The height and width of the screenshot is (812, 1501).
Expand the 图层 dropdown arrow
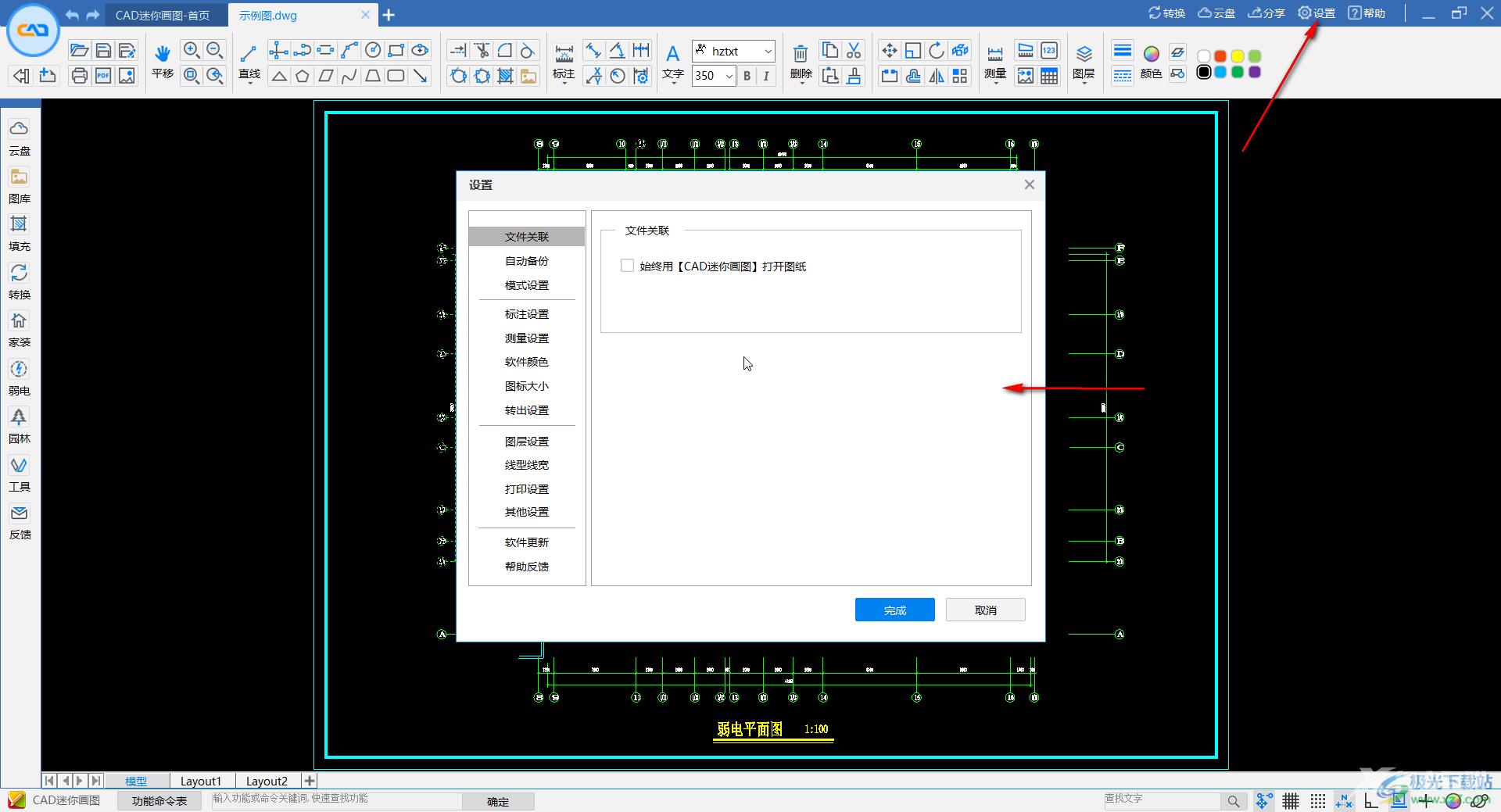[1084, 84]
